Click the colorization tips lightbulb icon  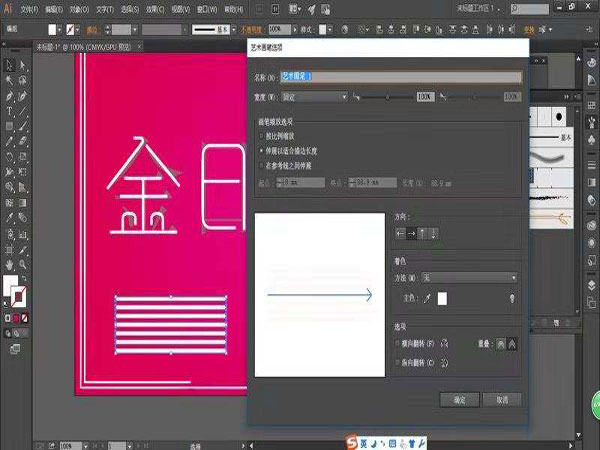pyautogui.click(x=512, y=298)
